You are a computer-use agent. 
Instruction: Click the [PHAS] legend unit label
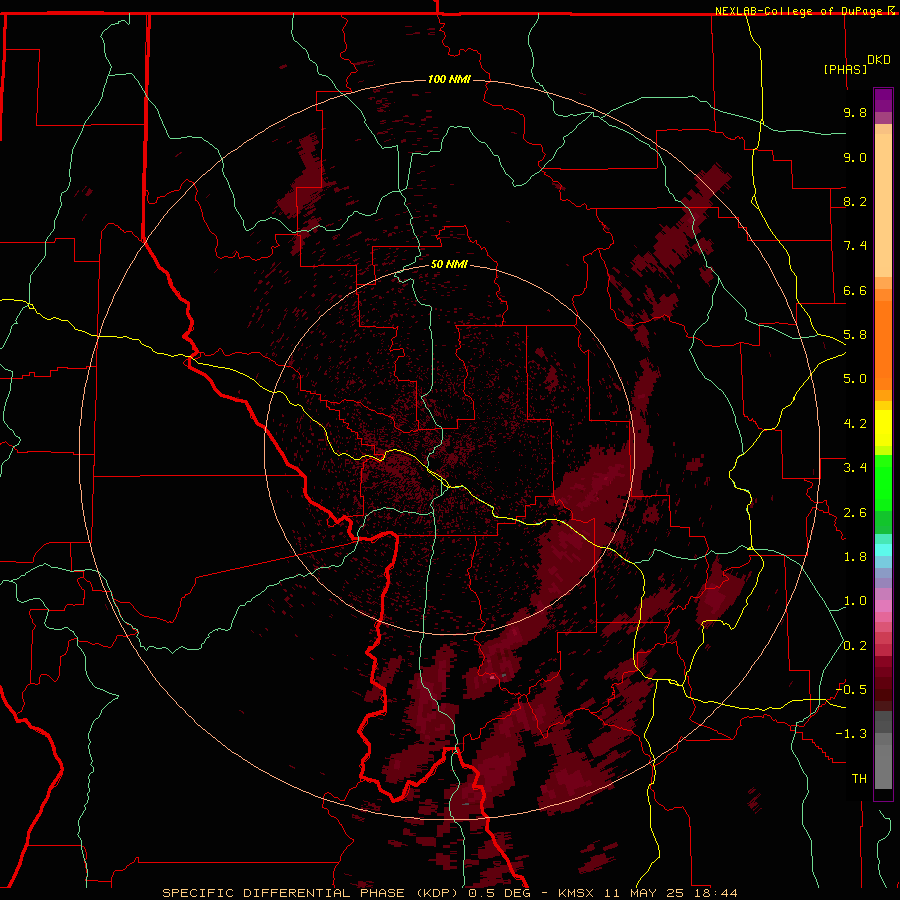point(845,69)
